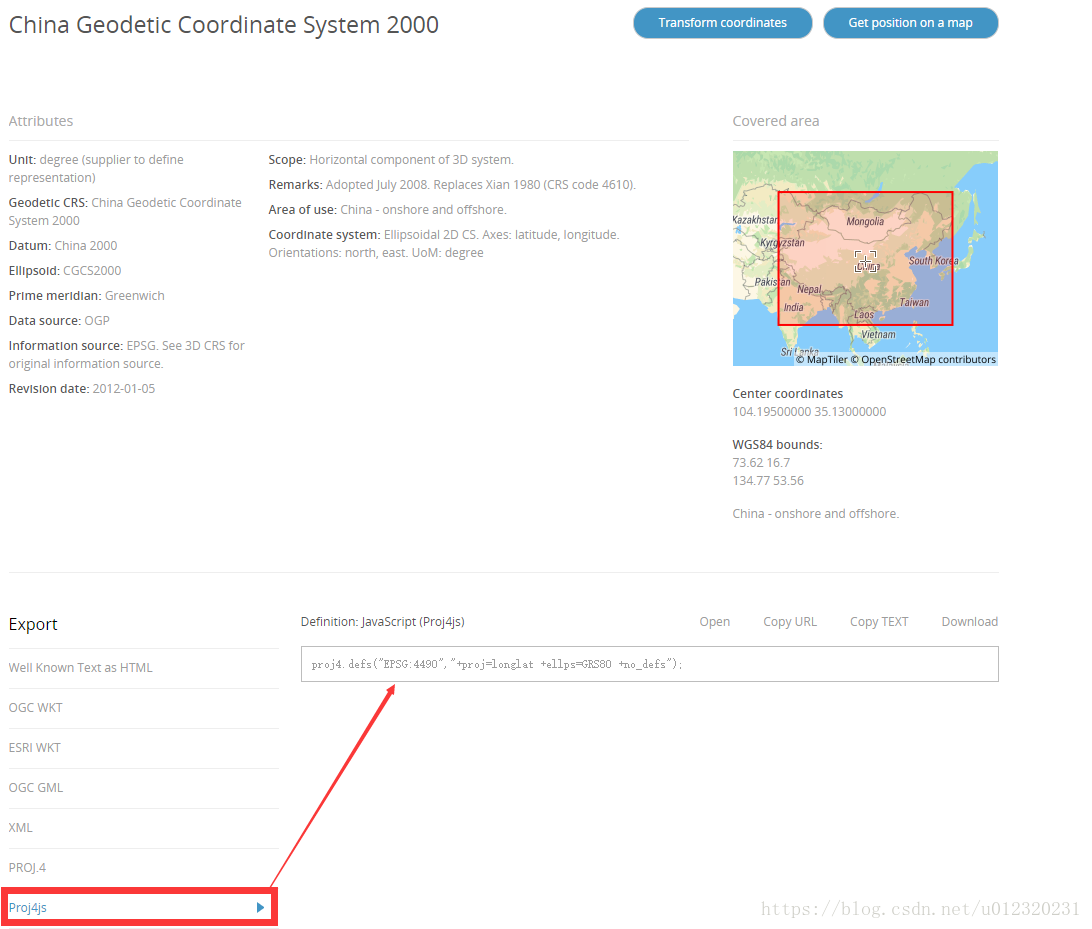The height and width of the screenshot is (929, 1092).
Task: Open the OGC GML export format
Action: click(36, 788)
